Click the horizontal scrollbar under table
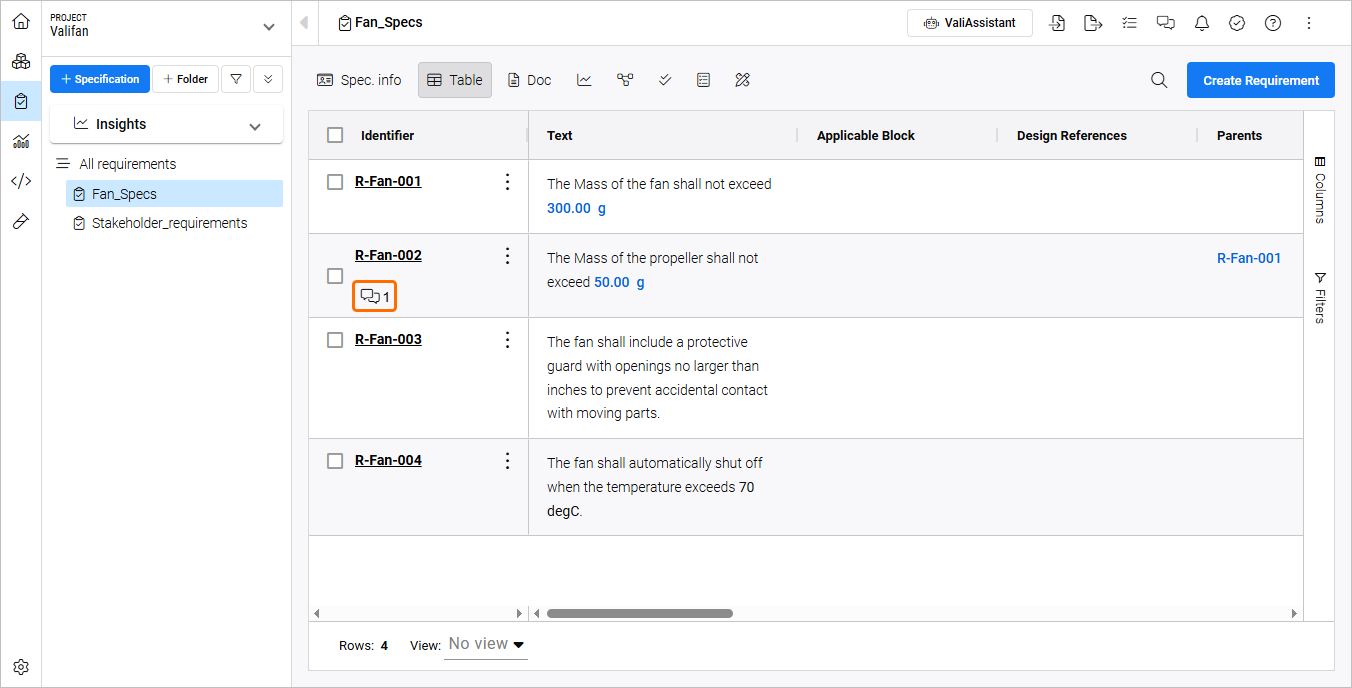 click(640, 613)
